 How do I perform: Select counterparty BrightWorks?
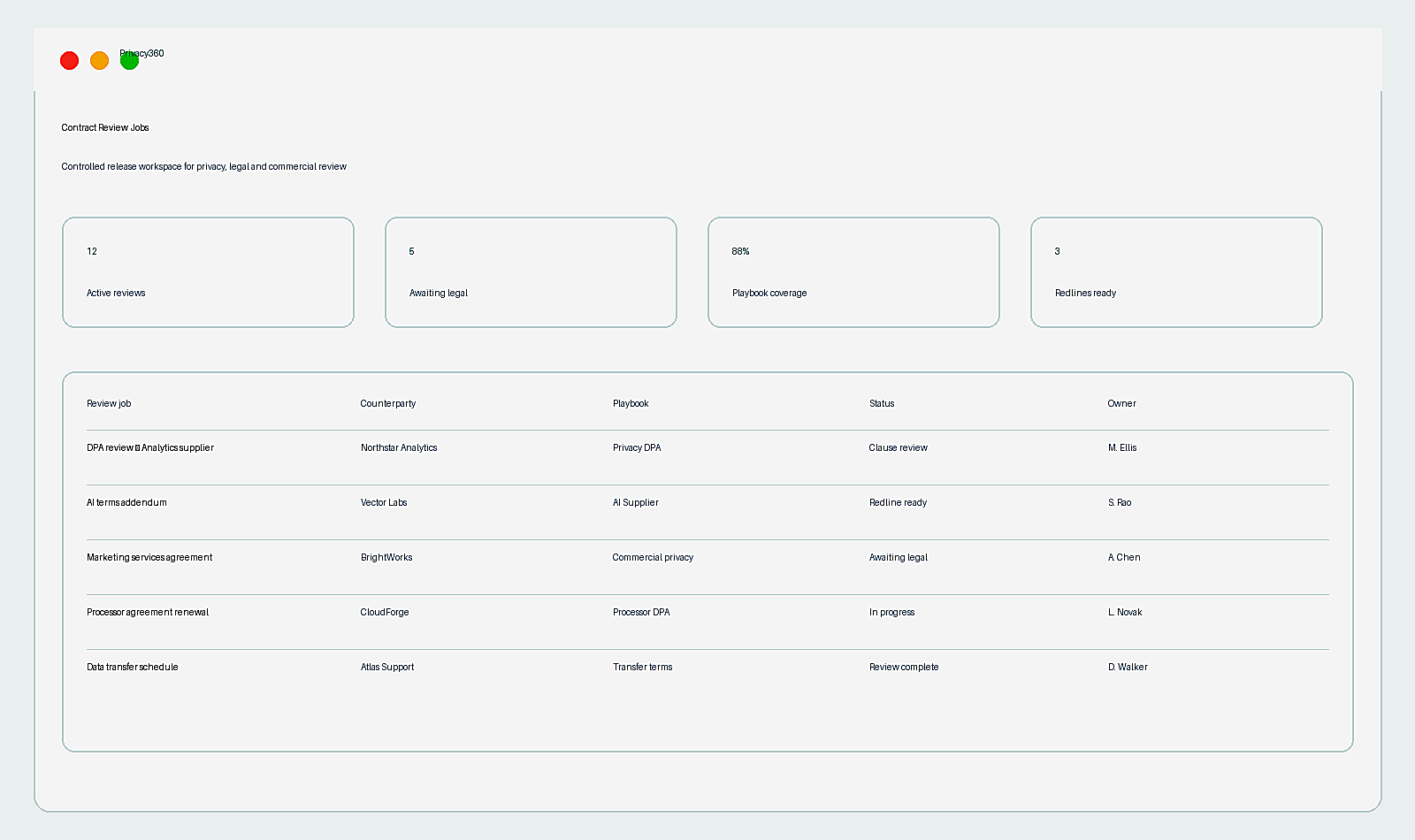(x=386, y=557)
